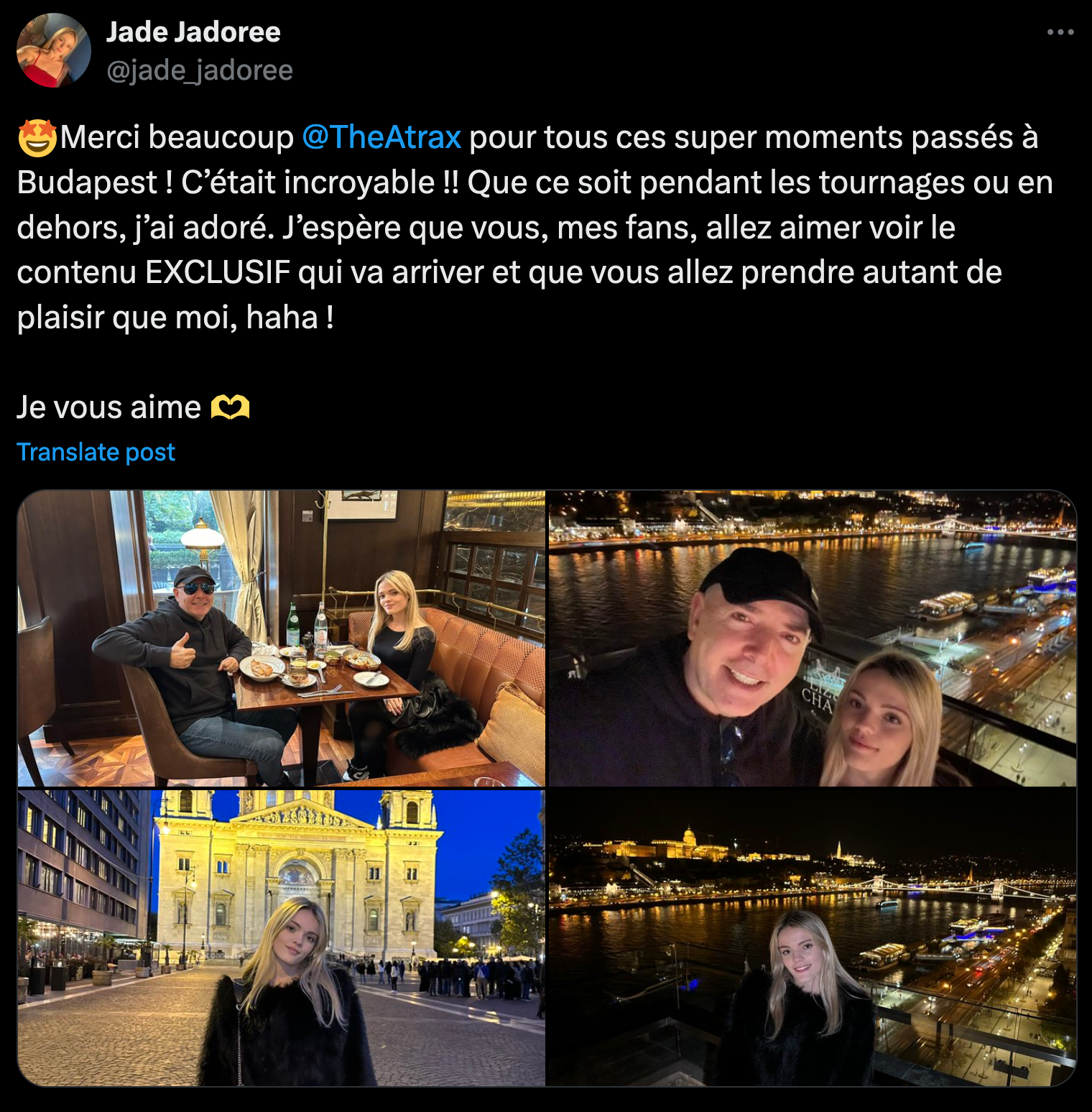Click the heart hands emoji

click(230, 408)
